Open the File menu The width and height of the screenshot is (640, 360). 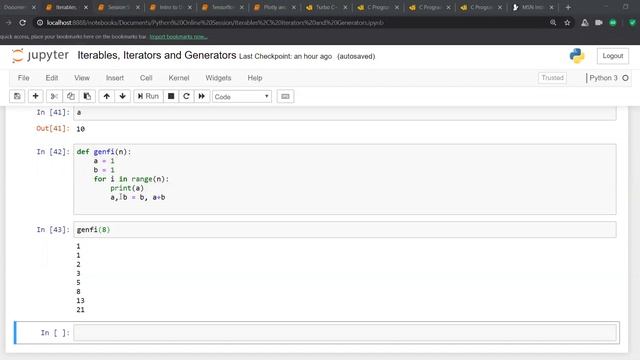[23, 78]
